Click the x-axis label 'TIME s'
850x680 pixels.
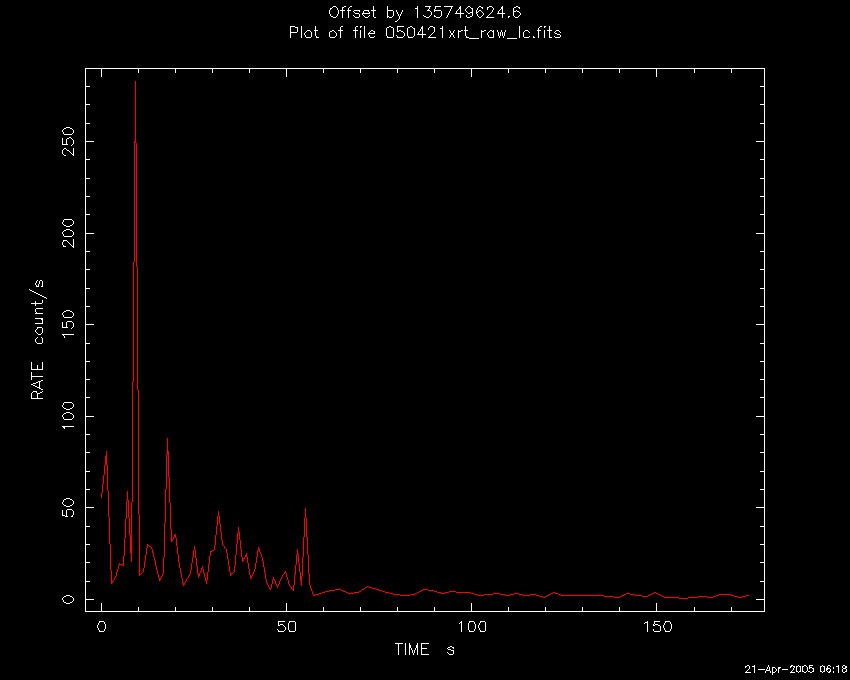424,649
